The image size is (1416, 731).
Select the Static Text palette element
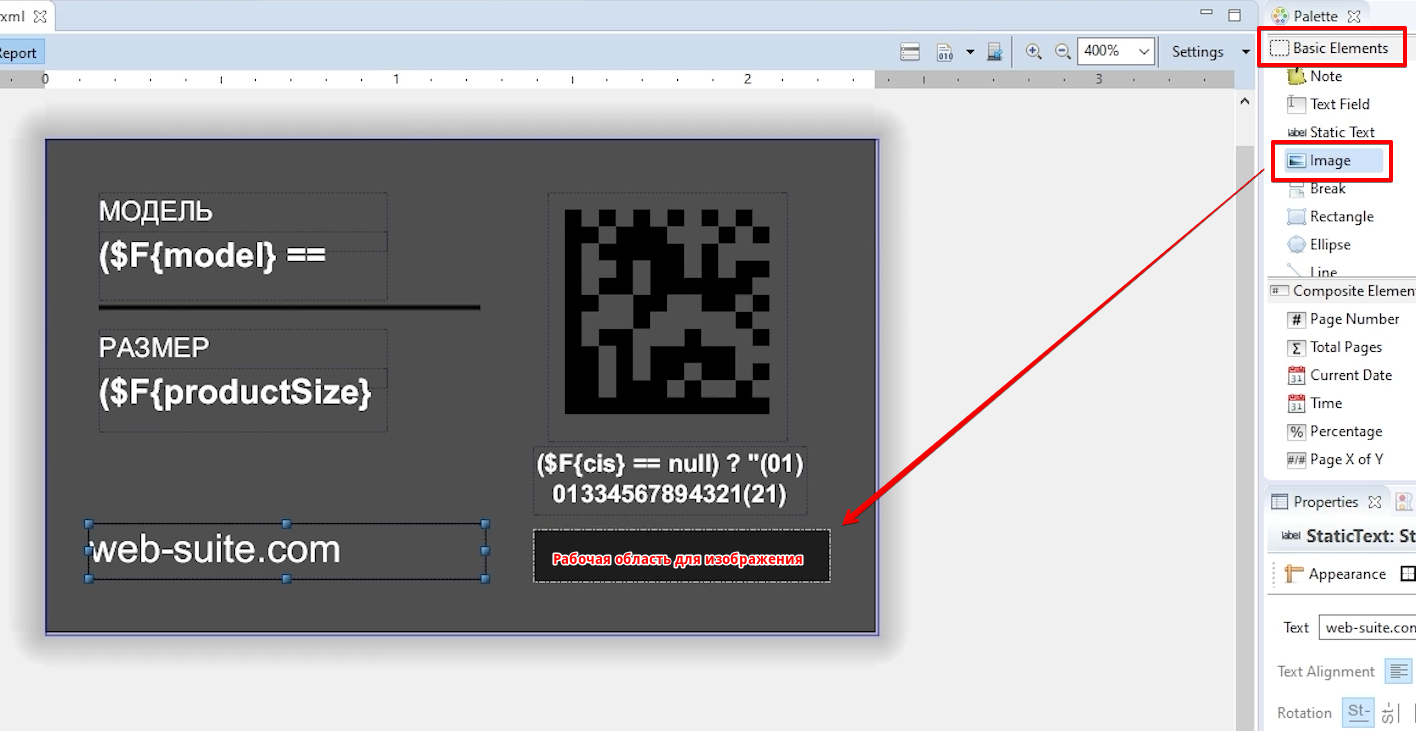[1330, 132]
